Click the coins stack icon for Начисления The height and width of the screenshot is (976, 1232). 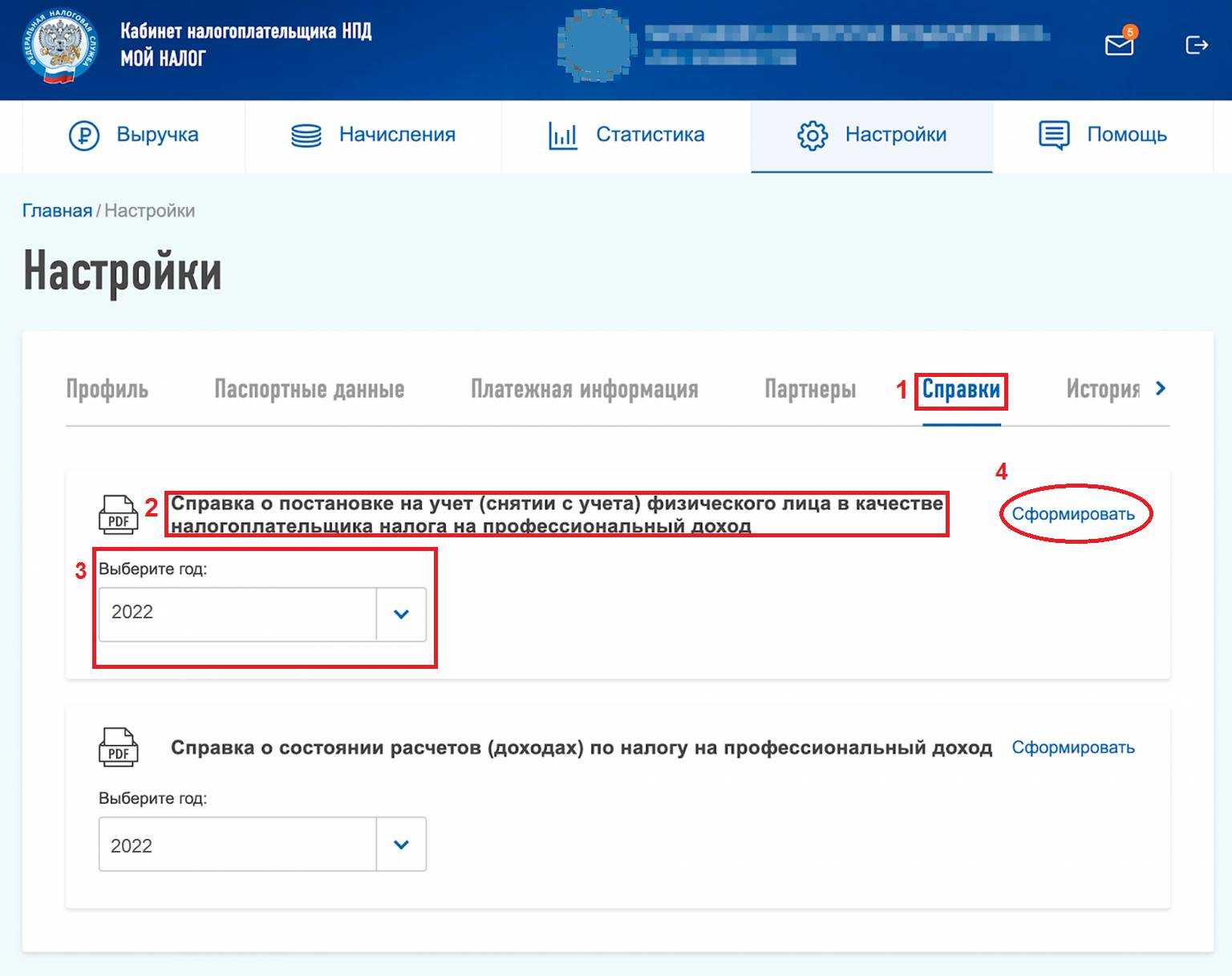306,136
